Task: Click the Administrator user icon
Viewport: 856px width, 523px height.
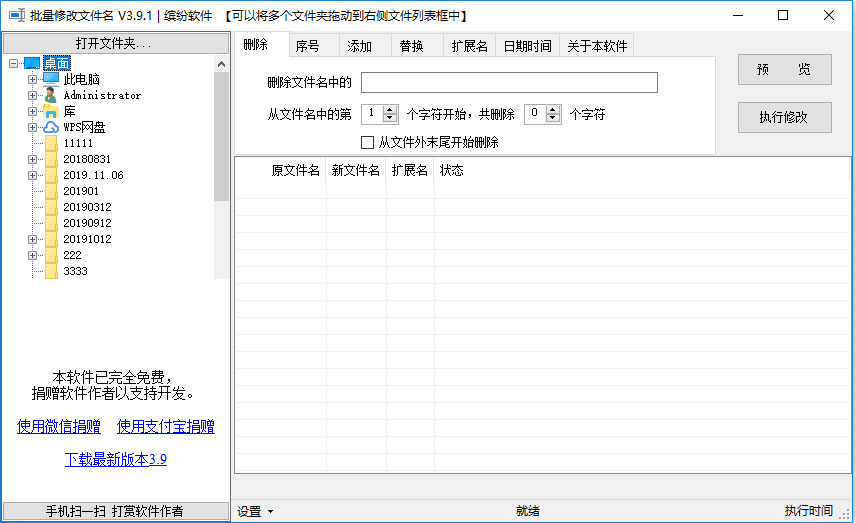Action: pyautogui.click(x=51, y=95)
